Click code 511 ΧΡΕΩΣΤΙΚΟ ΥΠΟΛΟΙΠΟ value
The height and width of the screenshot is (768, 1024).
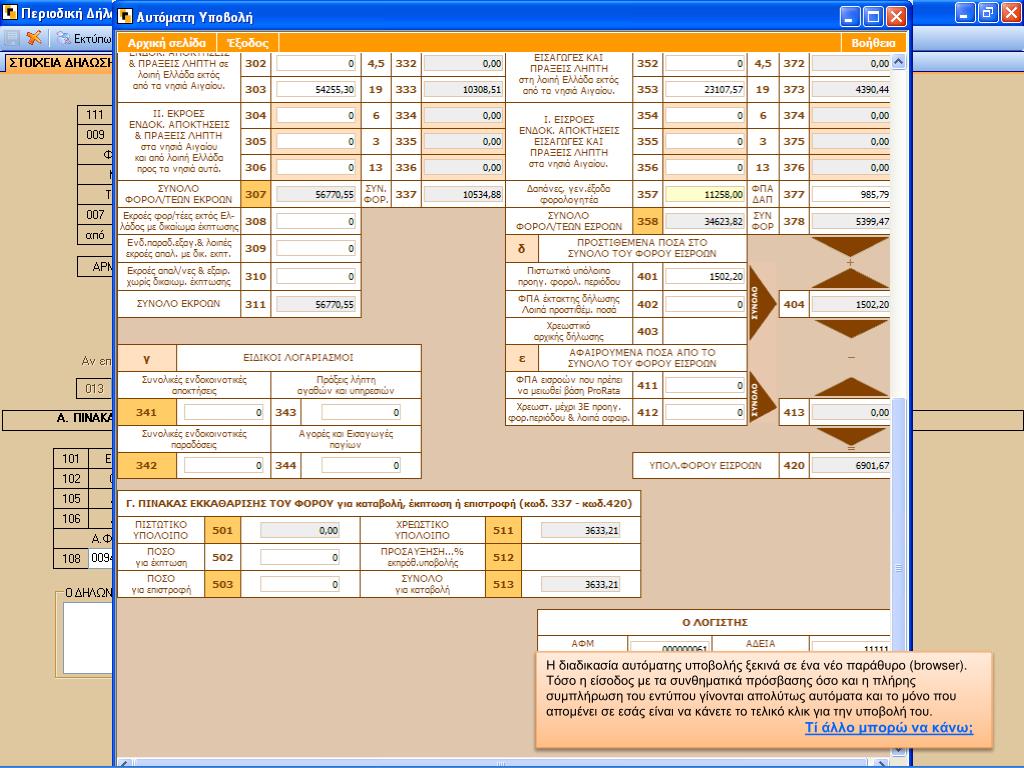point(581,530)
